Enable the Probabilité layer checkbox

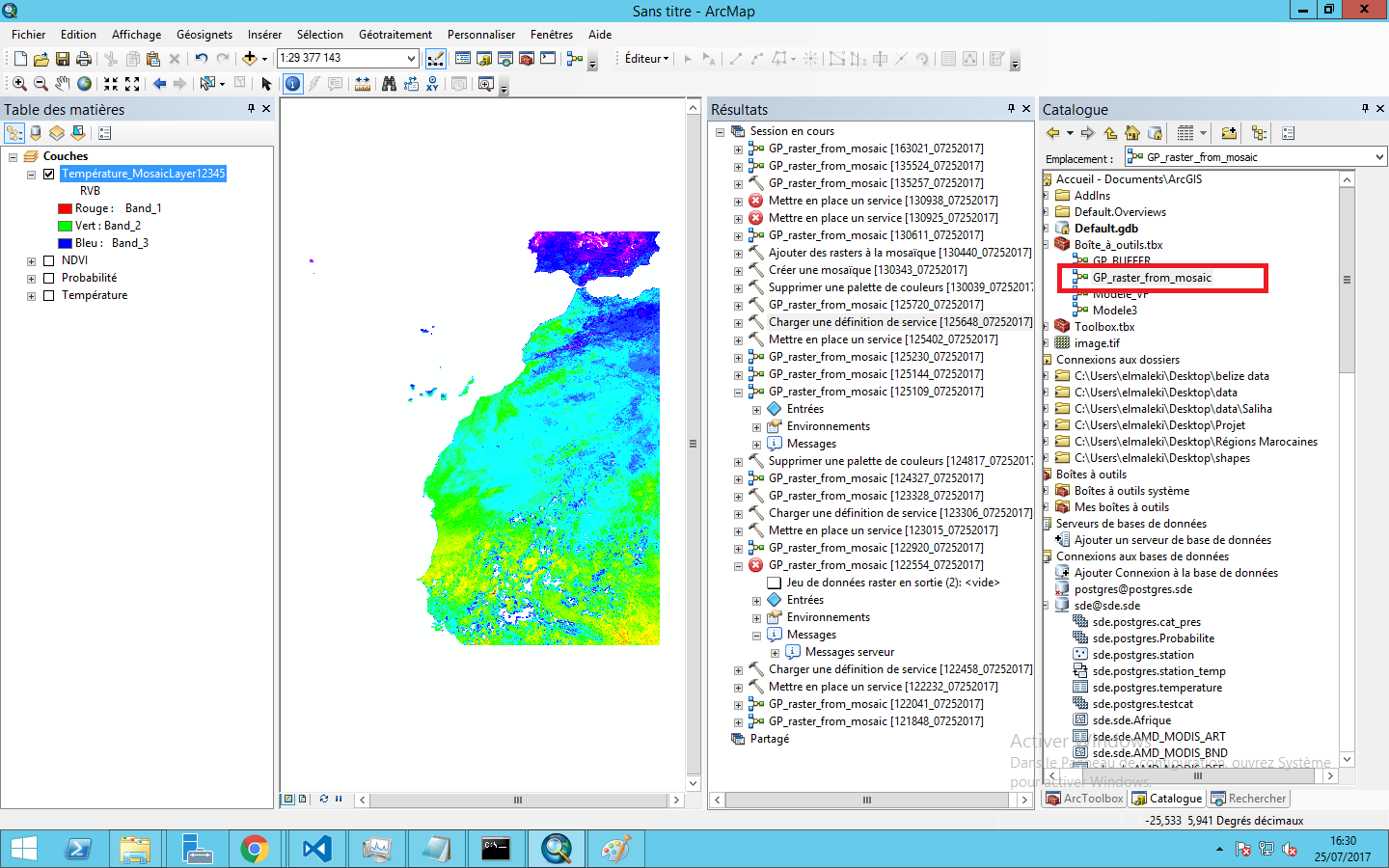click(48, 278)
